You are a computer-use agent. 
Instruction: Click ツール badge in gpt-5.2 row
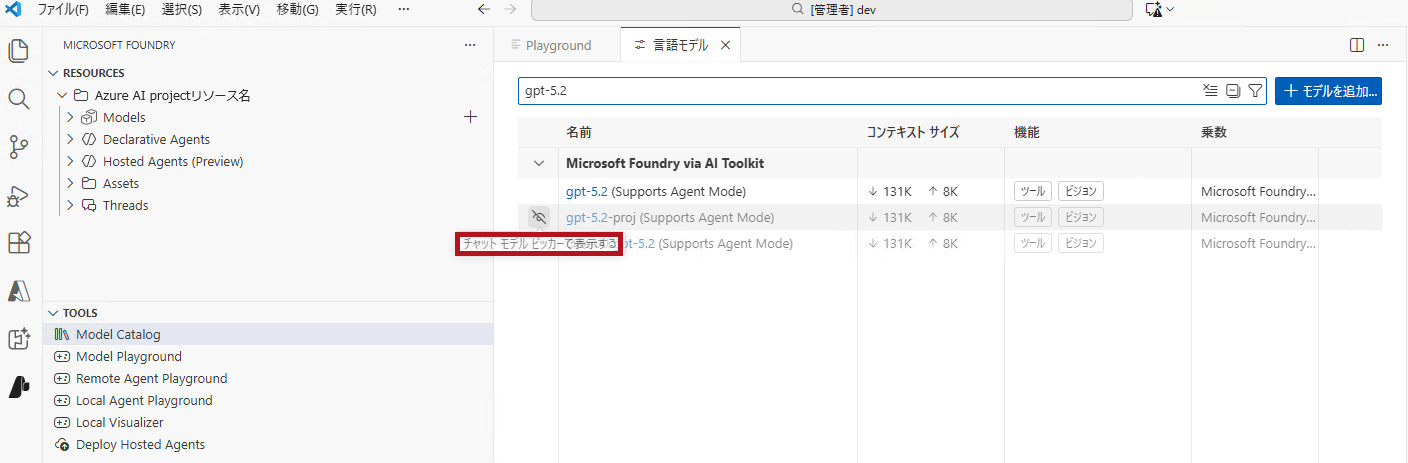(1032, 191)
